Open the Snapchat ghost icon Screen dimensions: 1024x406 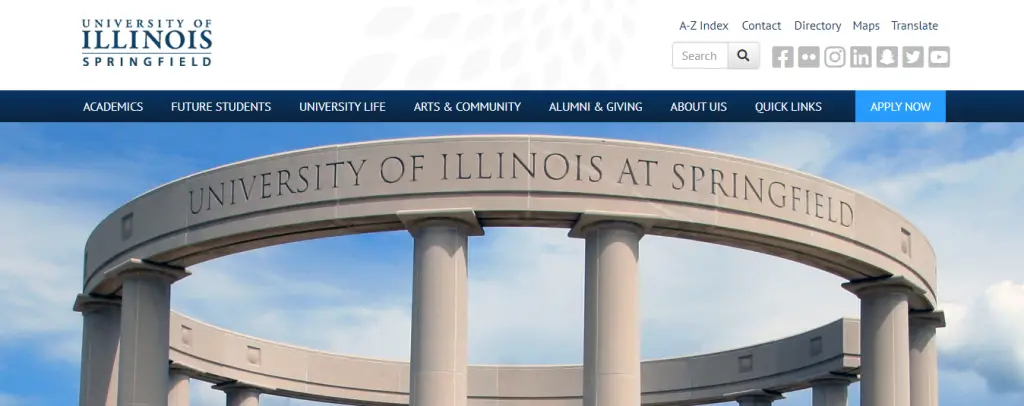(x=887, y=57)
